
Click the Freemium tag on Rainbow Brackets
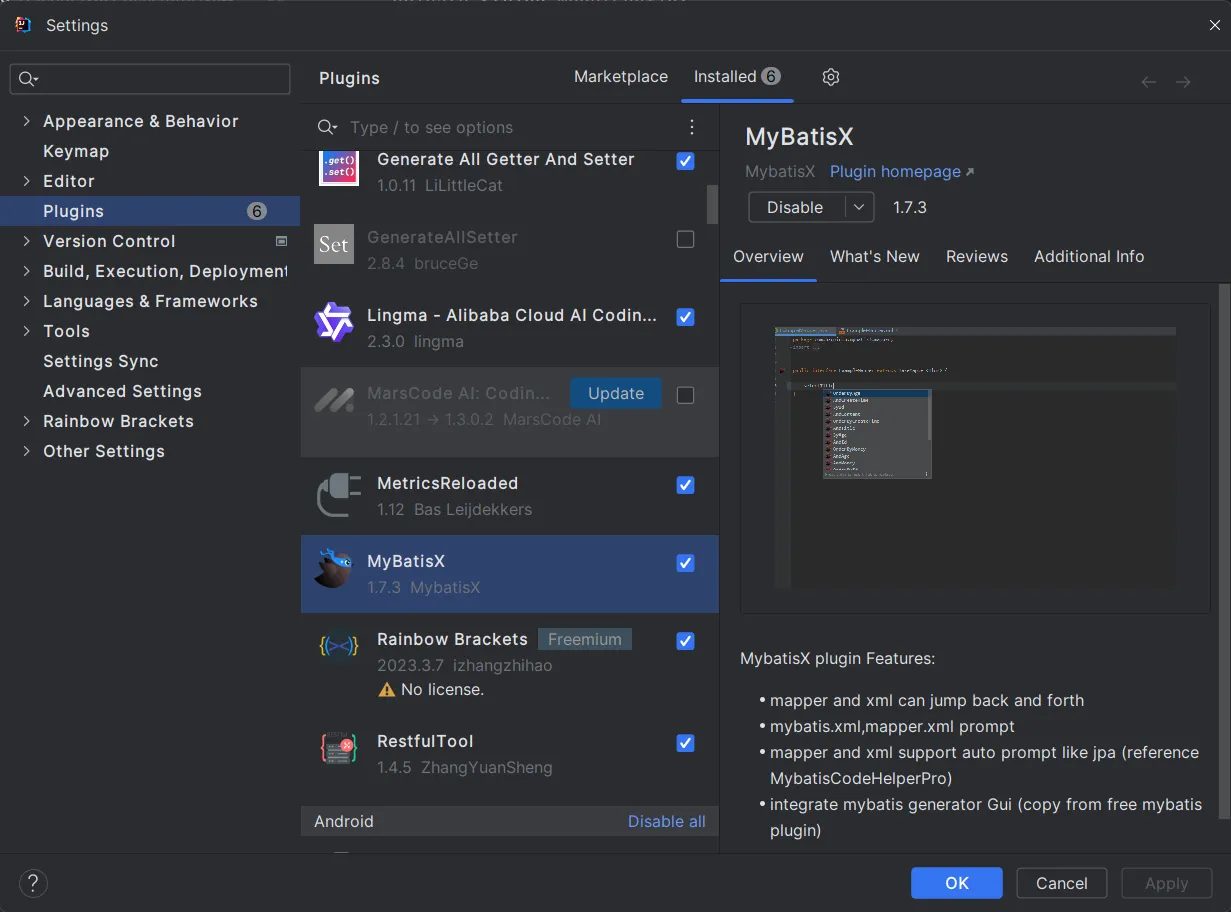tap(585, 639)
